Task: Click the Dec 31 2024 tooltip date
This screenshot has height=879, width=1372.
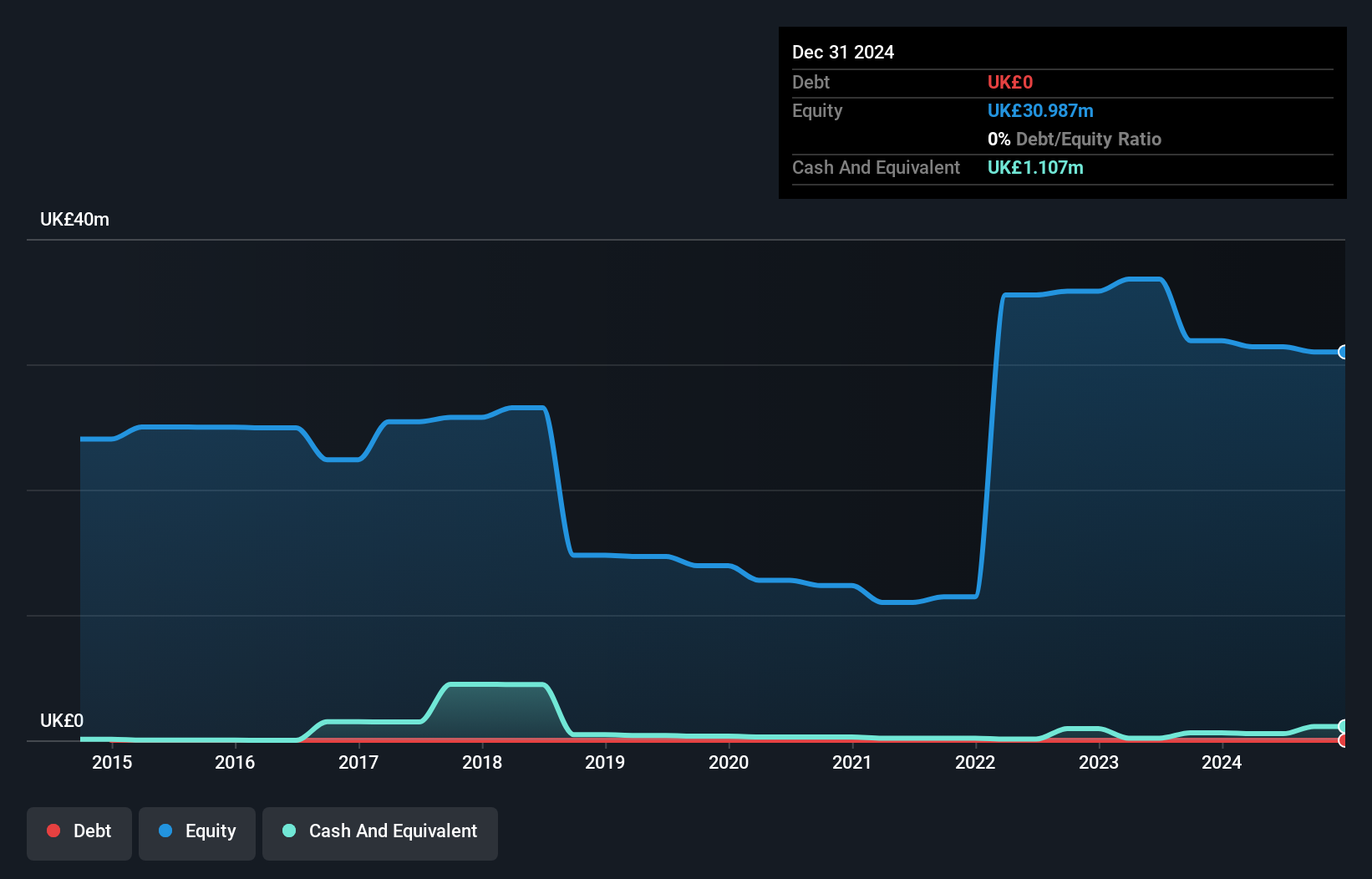Action: point(843,52)
